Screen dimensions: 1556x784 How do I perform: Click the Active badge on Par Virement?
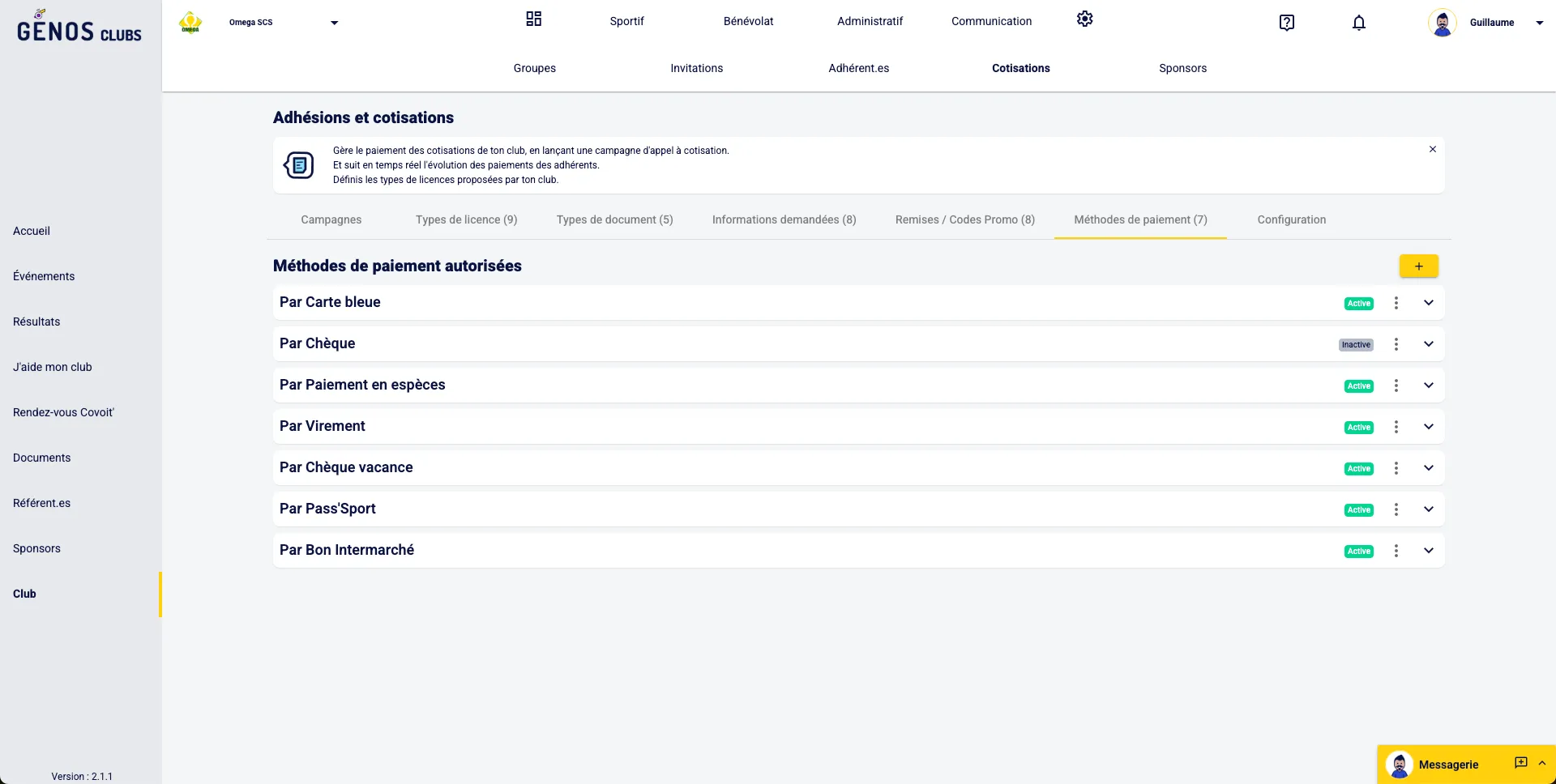coord(1358,428)
